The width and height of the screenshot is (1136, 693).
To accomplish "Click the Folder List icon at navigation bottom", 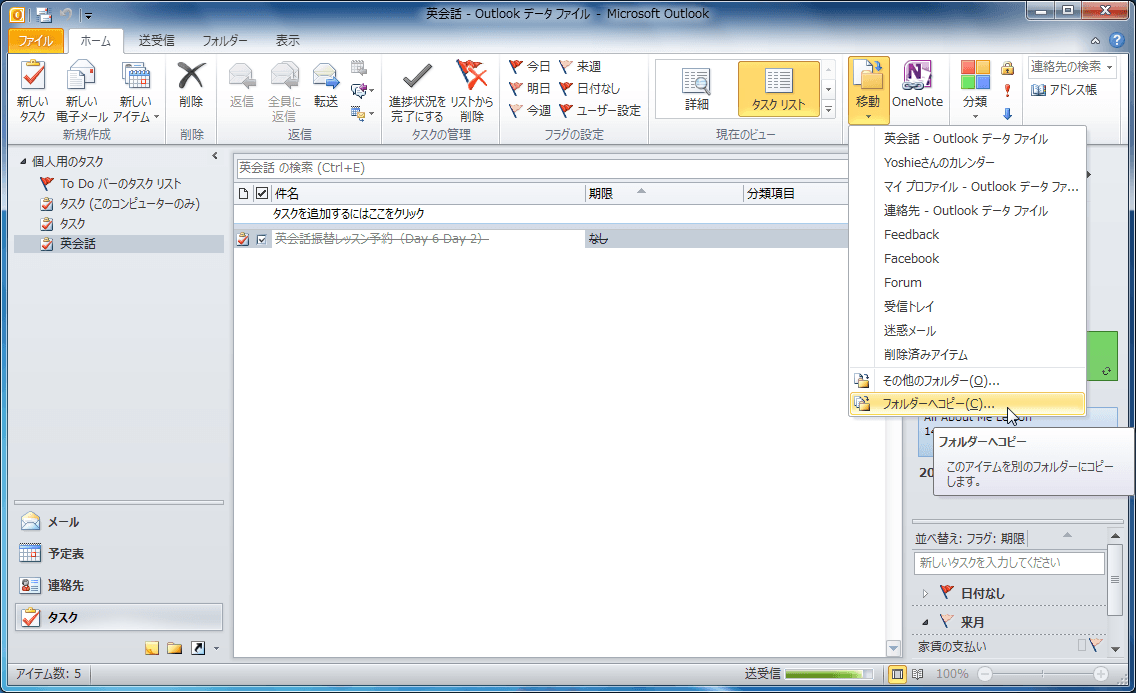I will point(175,648).
